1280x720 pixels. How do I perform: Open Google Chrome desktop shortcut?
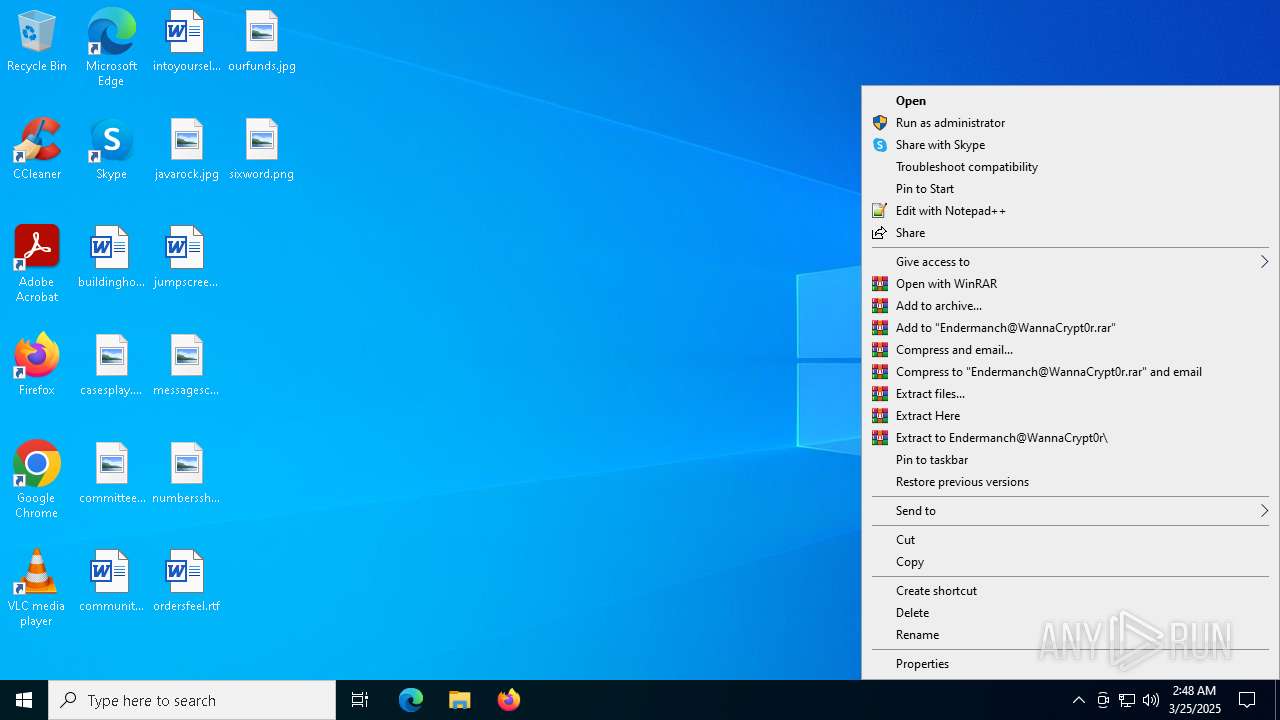(x=37, y=480)
